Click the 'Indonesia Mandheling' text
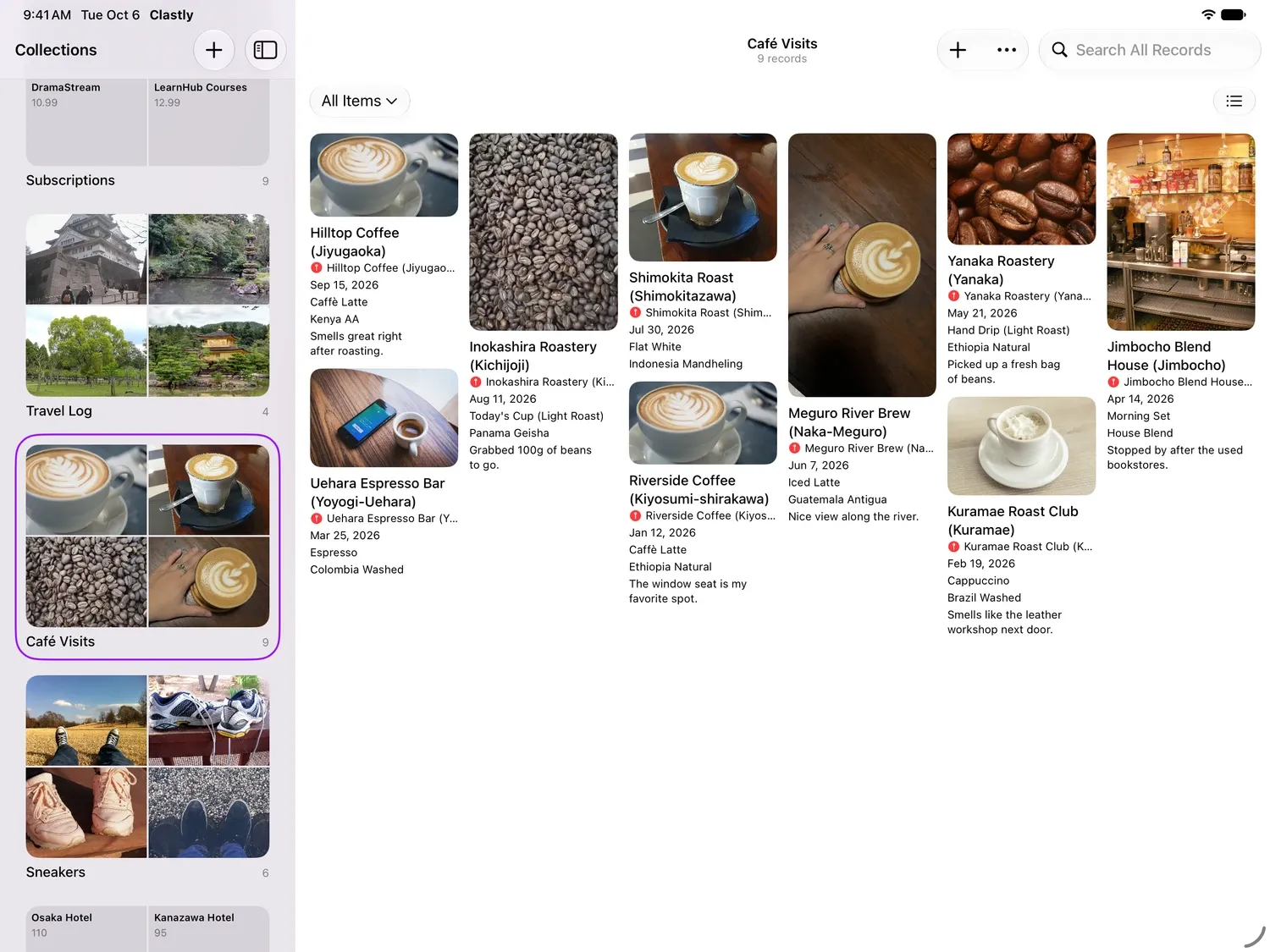Viewport: 1270px width, 952px height. pyautogui.click(x=686, y=364)
